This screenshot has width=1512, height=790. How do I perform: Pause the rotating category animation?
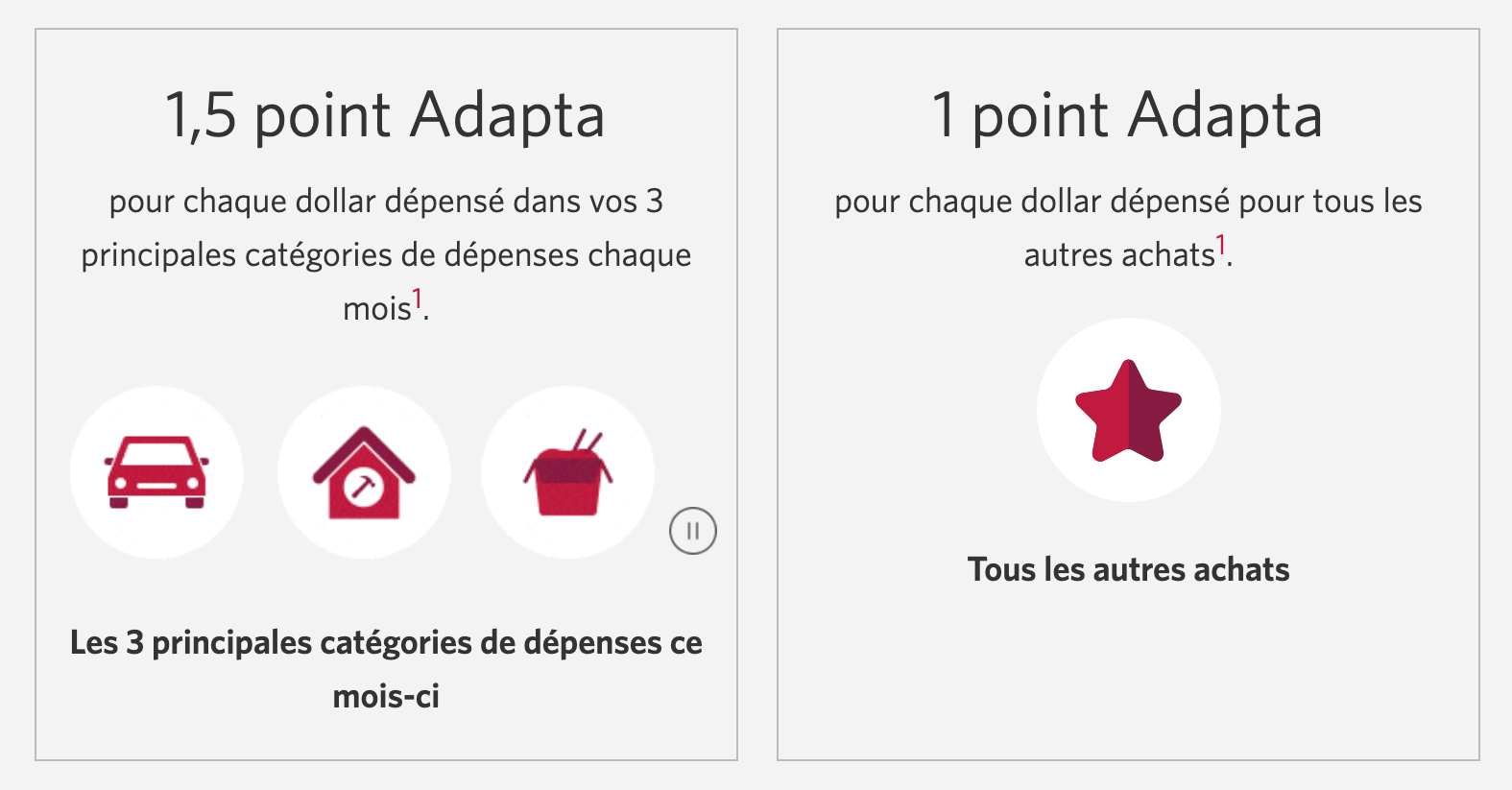[691, 529]
